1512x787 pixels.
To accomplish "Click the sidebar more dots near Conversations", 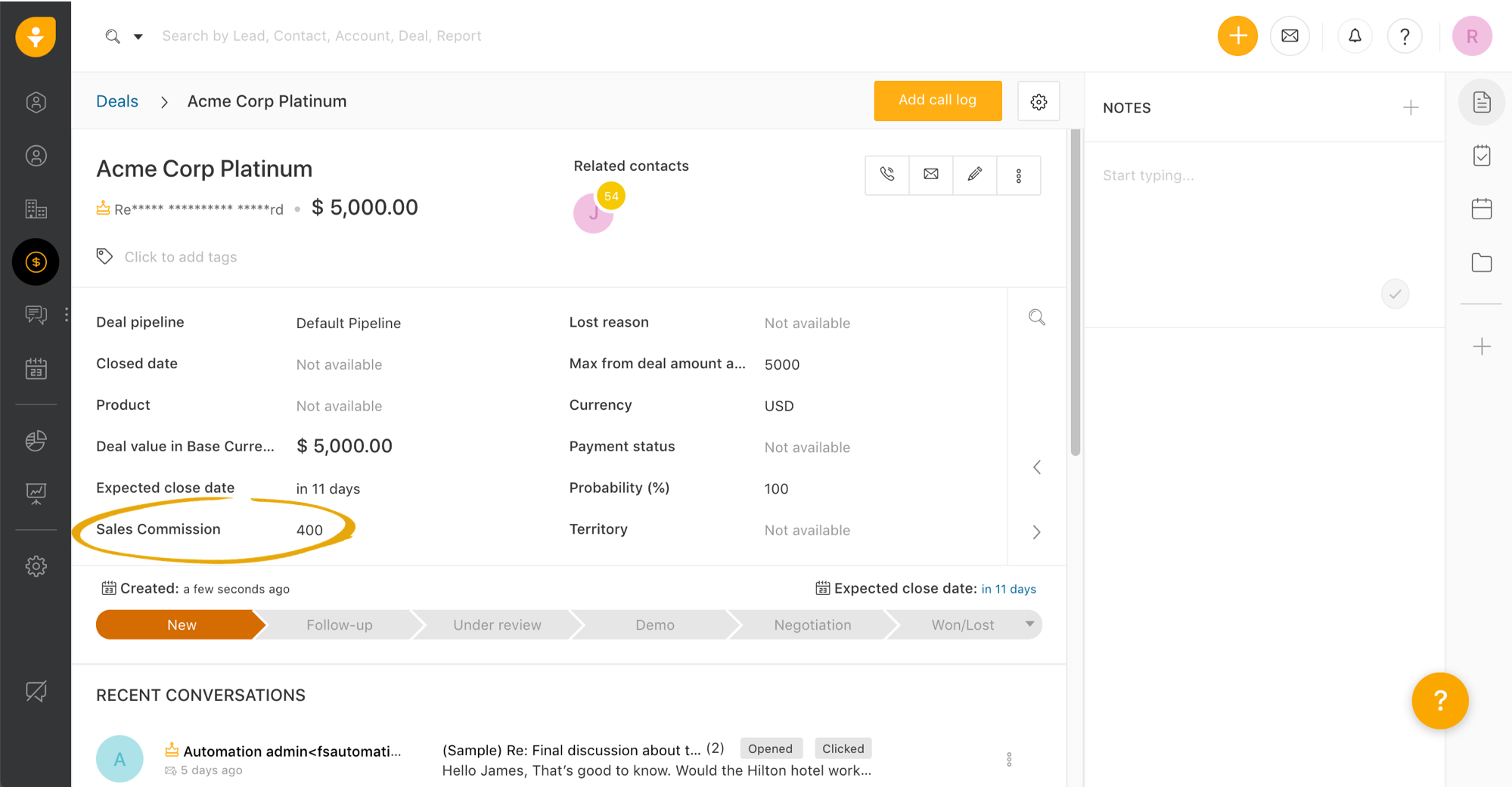I will pyautogui.click(x=67, y=314).
